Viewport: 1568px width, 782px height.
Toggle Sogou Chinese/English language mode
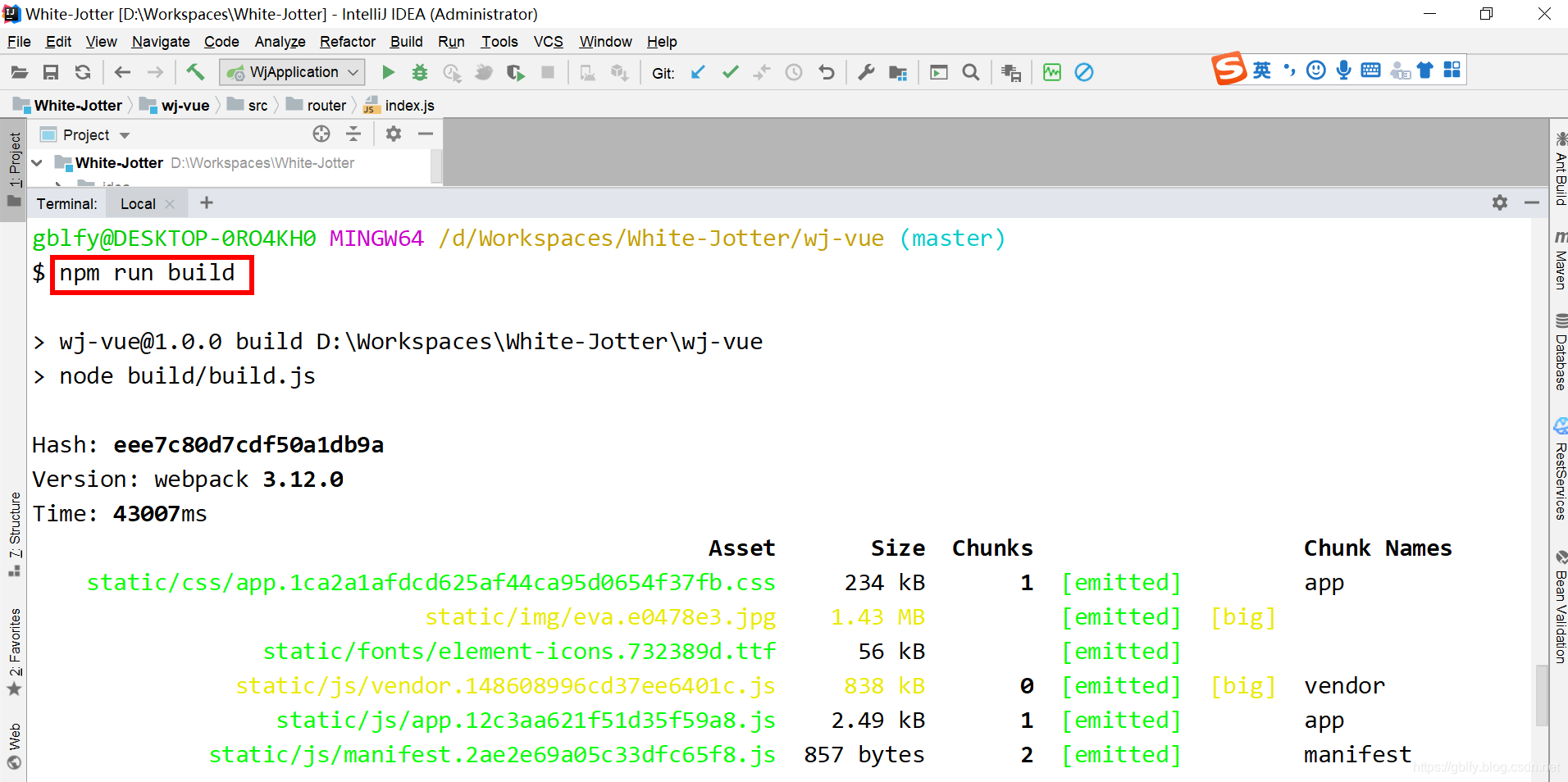[x=1262, y=70]
